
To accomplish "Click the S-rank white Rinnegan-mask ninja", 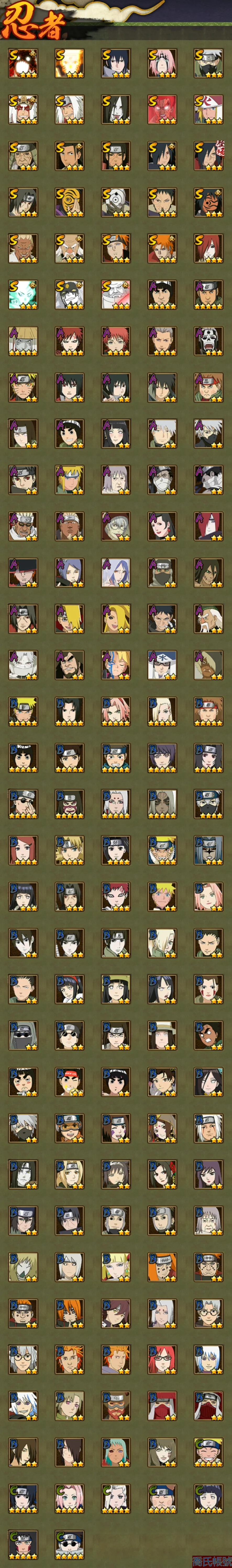I will [115, 202].
